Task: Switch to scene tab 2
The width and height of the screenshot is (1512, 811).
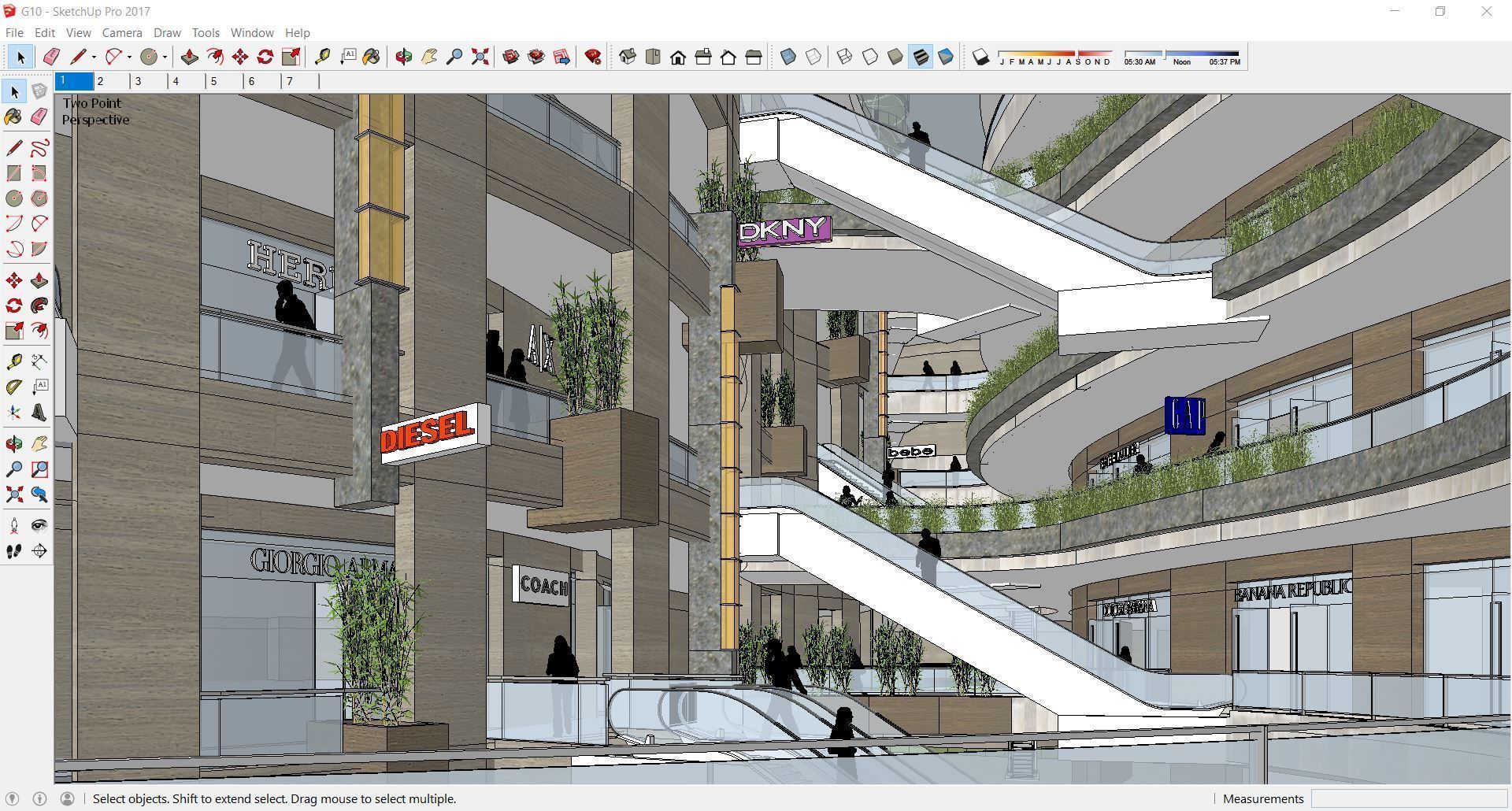Action: tap(112, 81)
